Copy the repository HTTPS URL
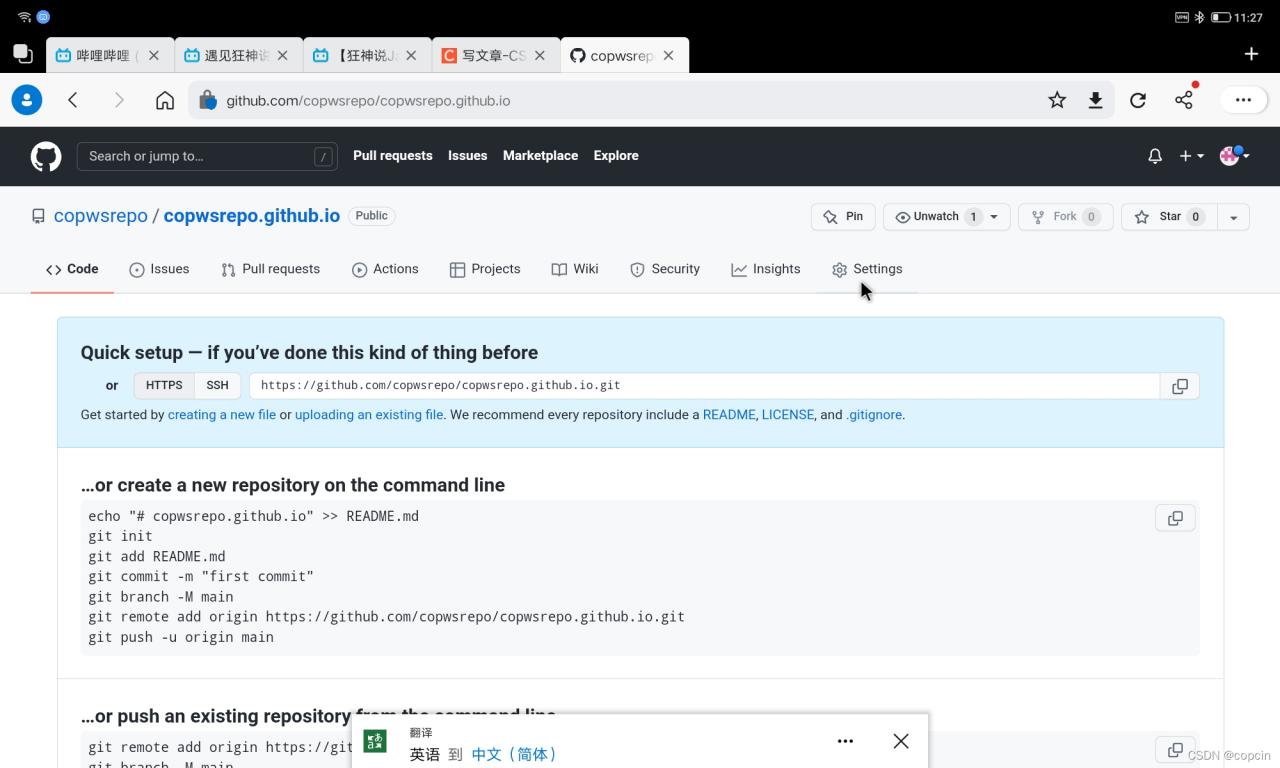The image size is (1280, 768). pos(1180,386)
